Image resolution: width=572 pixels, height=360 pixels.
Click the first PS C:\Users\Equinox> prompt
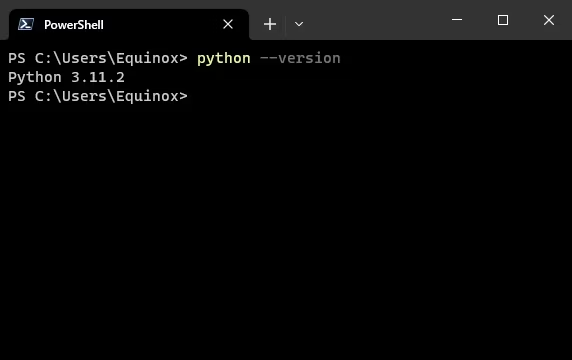pos(98,58)
